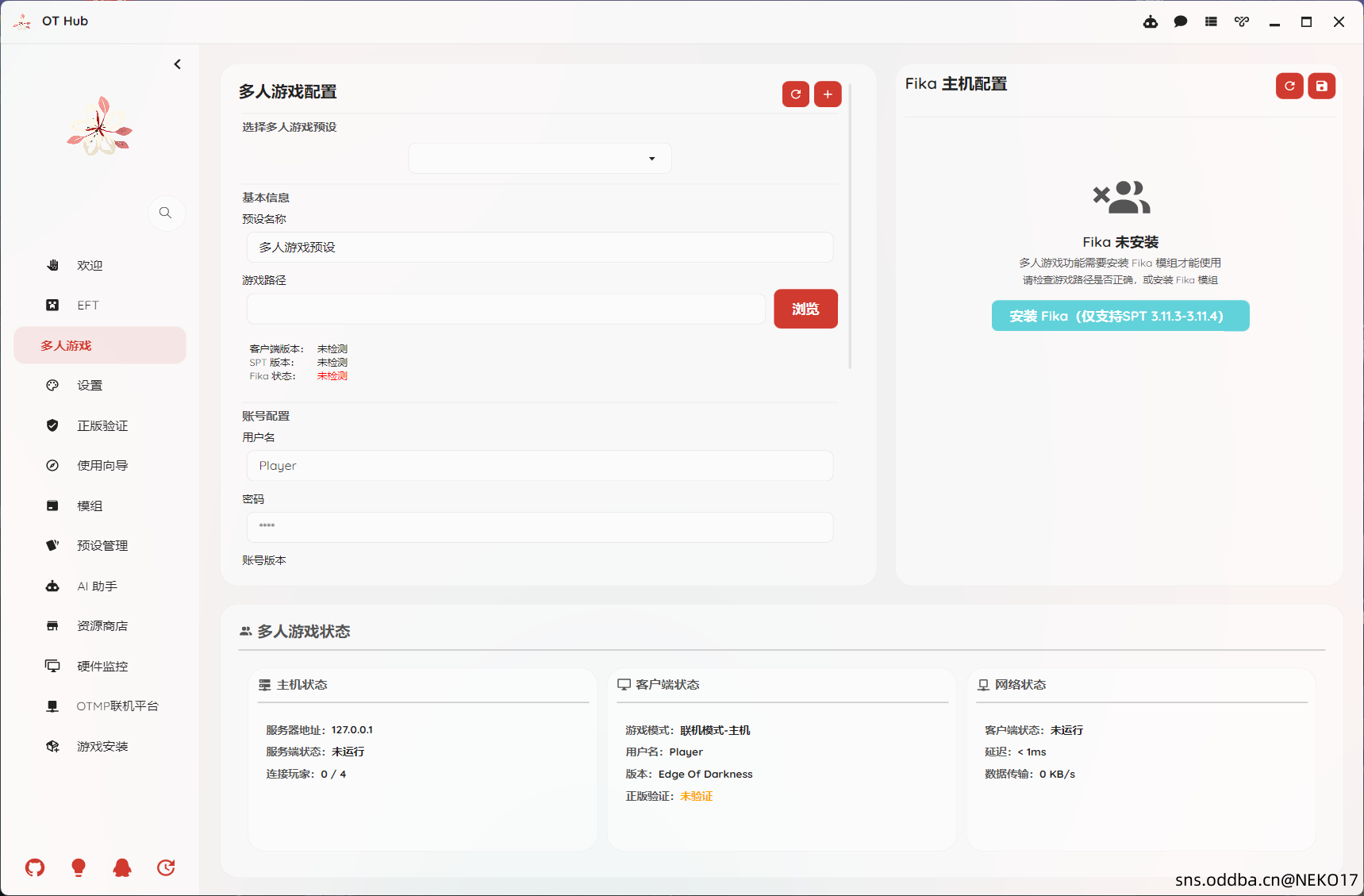Click the lightbulb icon at sidebar bottom
This screenshot has height=896, width=1364.
coord(79,867)
